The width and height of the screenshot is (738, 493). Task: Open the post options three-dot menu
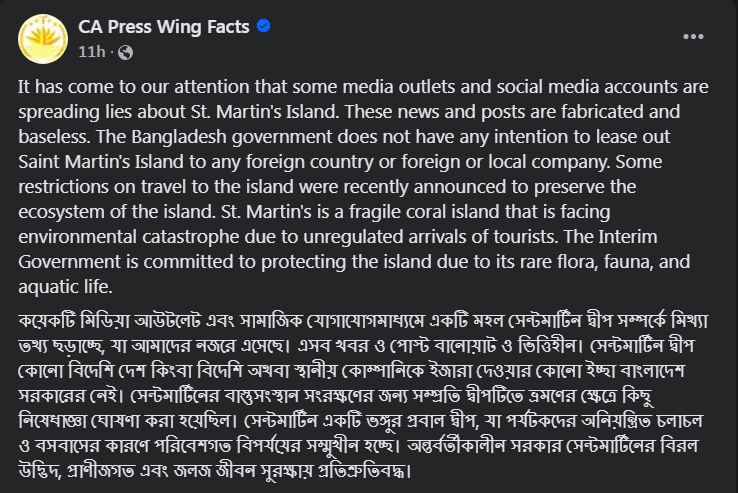693,37
